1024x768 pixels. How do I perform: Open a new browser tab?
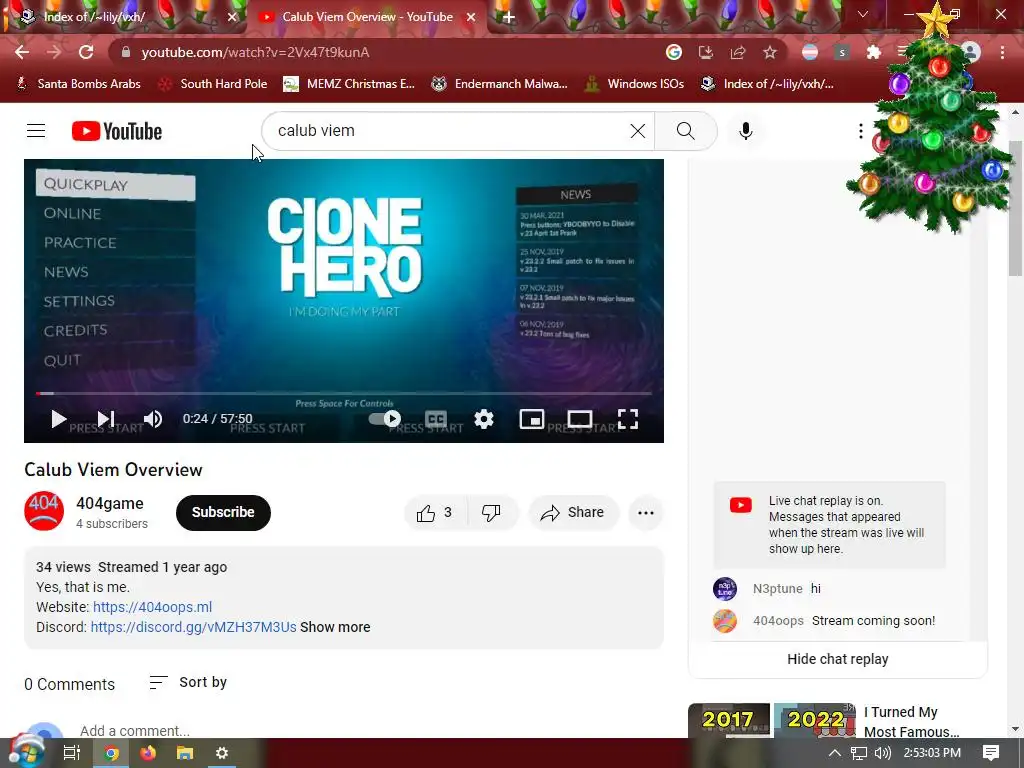click(x=509, y=18)
